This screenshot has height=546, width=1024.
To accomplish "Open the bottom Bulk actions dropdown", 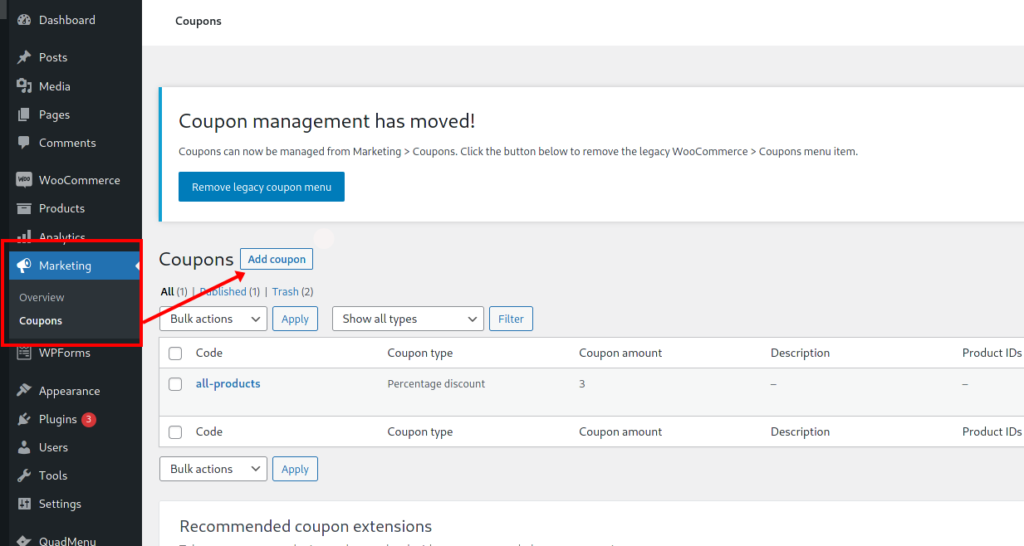I will coord(213,469).
